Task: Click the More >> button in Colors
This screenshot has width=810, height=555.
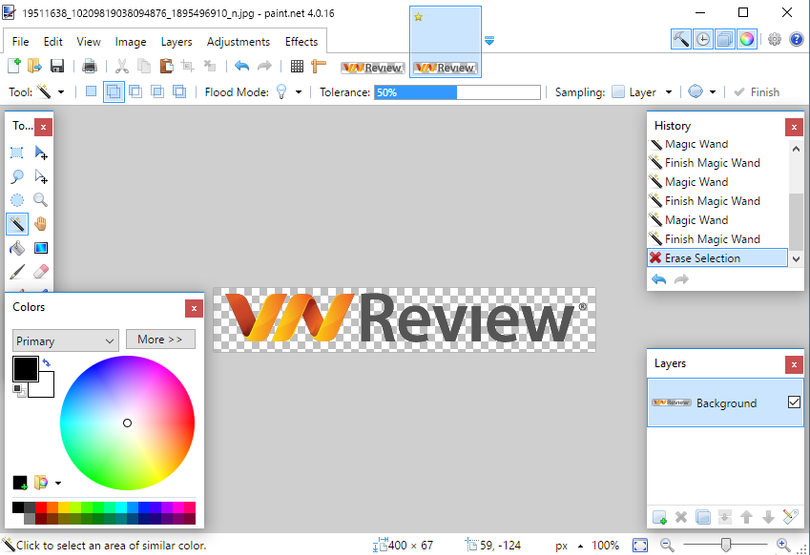Action: point(160,340)
